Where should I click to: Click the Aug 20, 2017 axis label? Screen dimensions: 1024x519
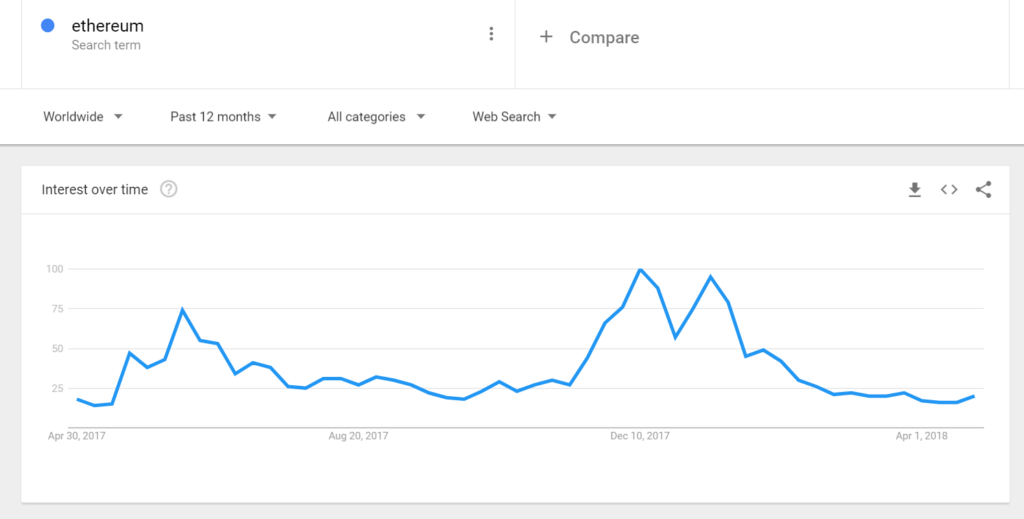click(358, 436)
